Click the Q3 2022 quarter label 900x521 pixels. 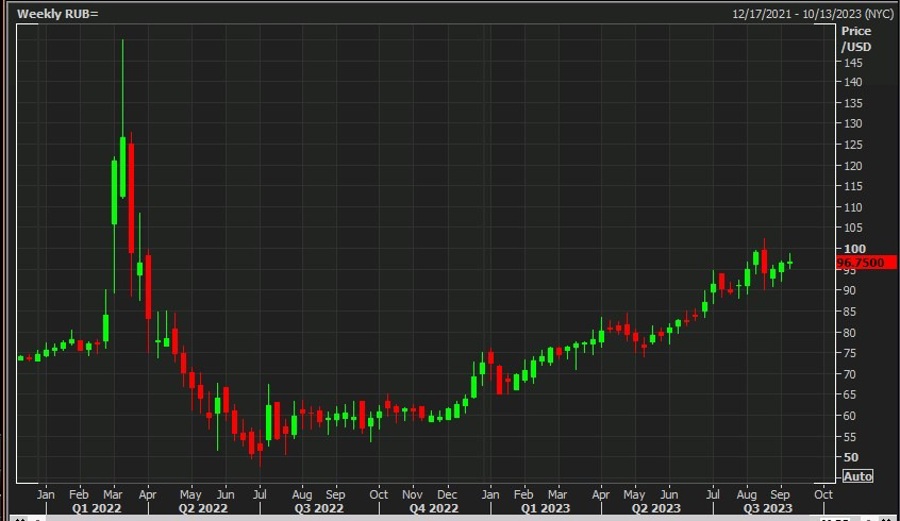coord(319,508)
